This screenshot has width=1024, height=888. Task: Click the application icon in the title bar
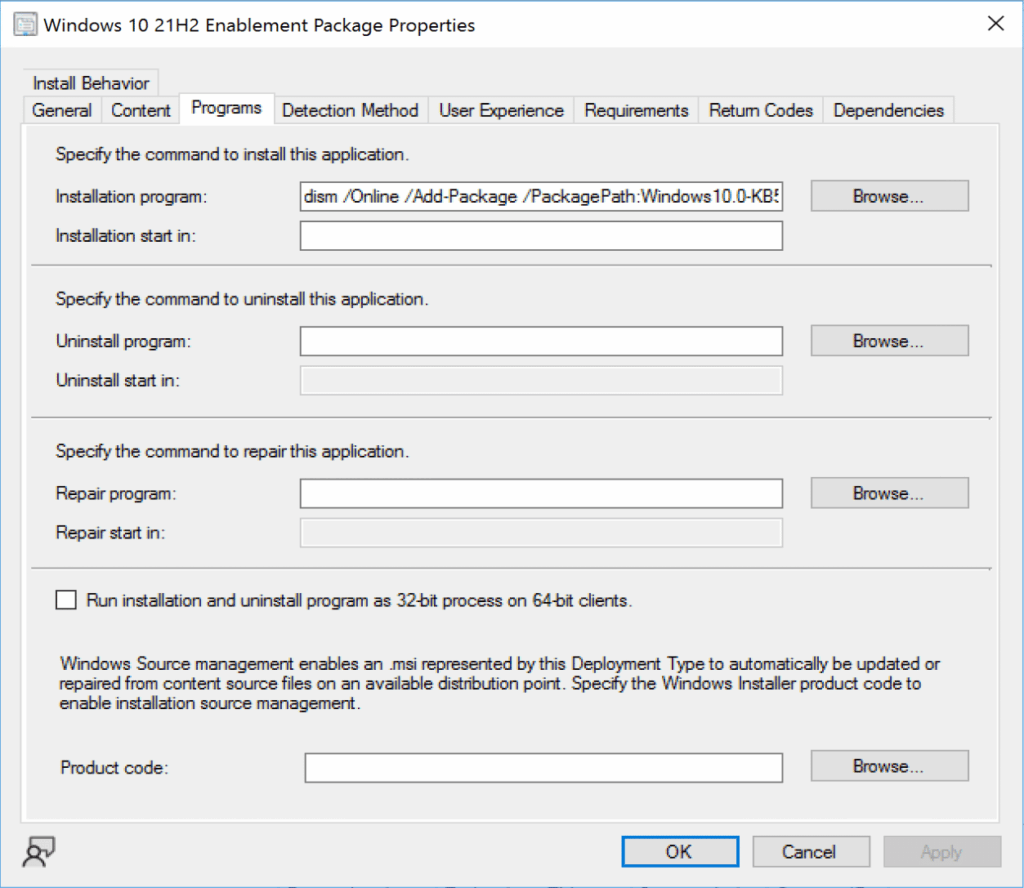(23, 23)
